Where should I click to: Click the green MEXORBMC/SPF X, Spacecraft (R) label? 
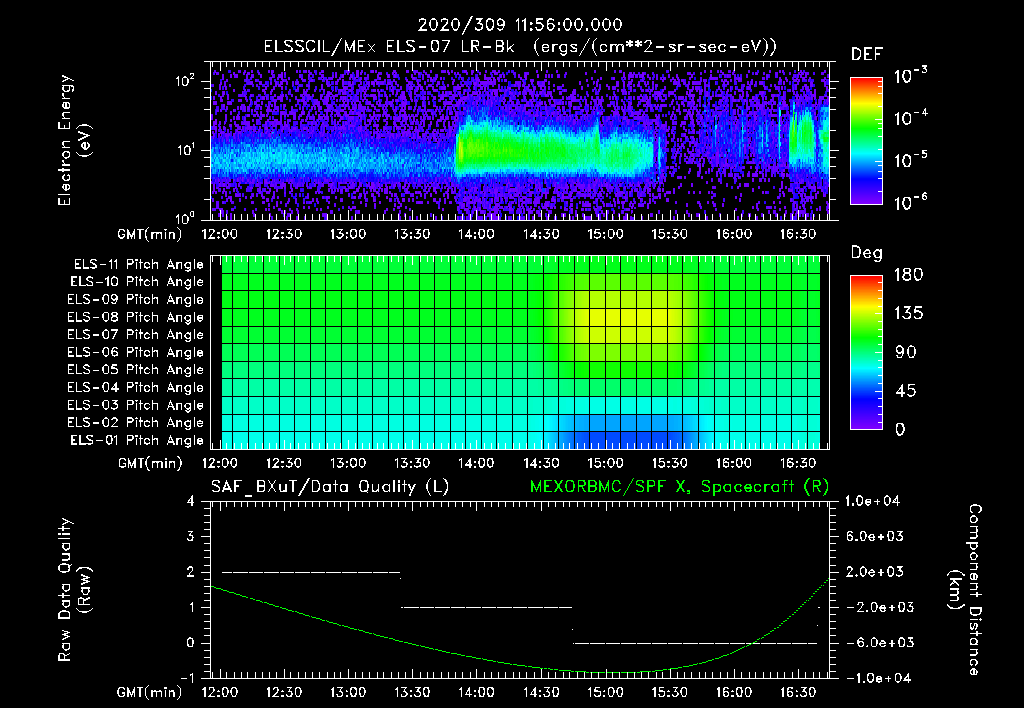pyautogui.click(x=679, y=487)
